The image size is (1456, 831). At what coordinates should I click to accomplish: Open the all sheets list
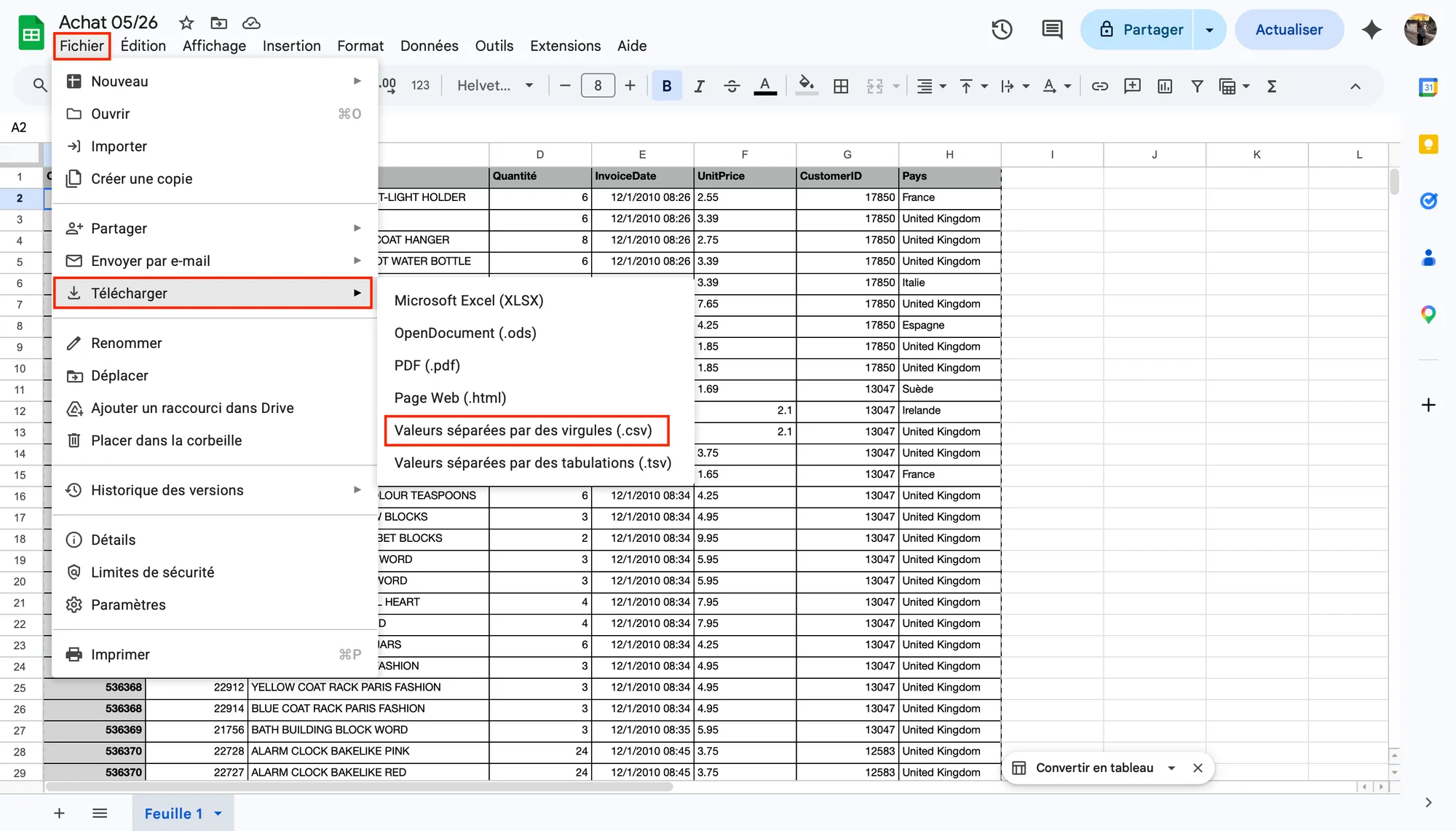[100, 814]
